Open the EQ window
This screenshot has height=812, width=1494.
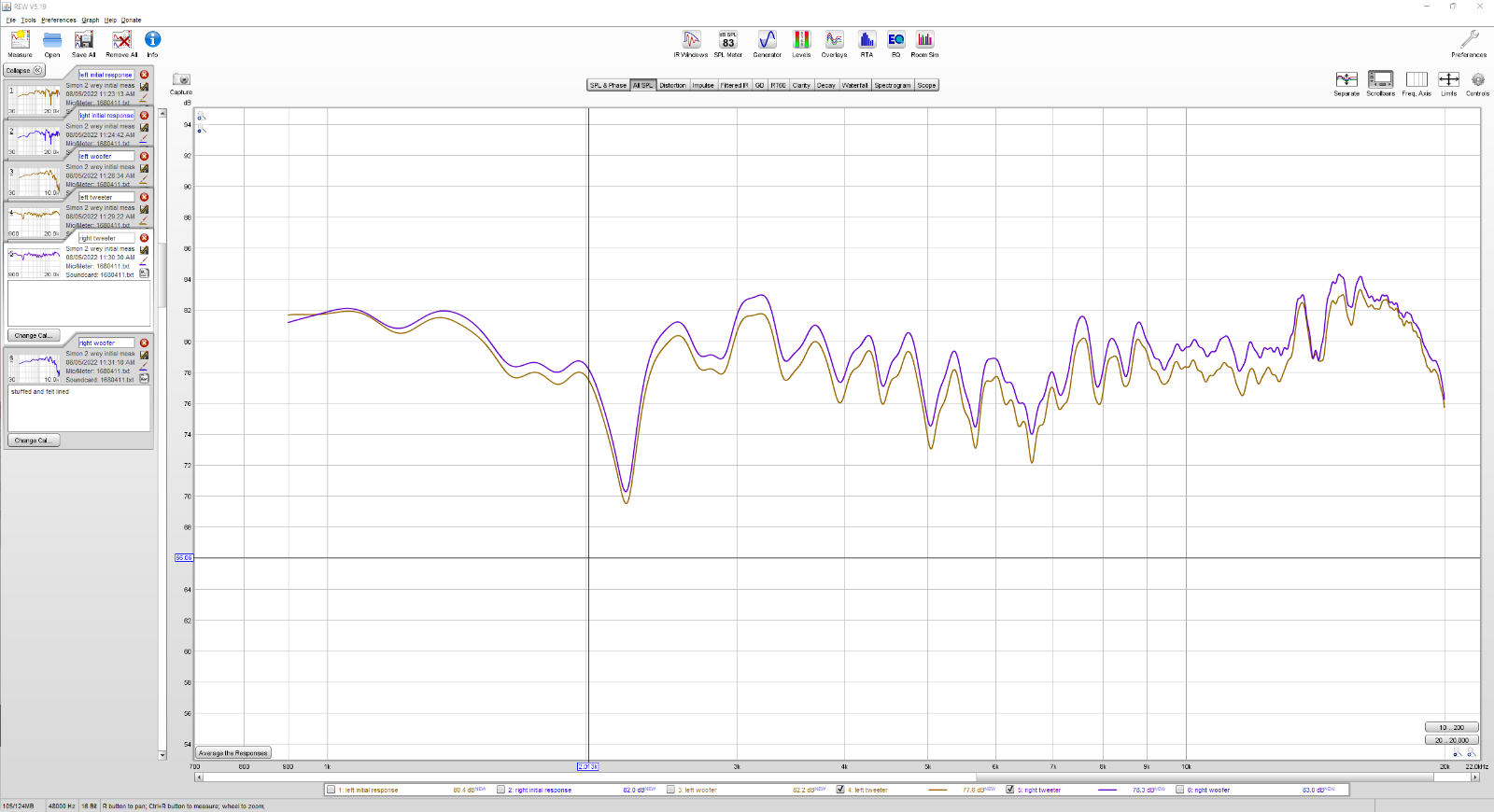[x=895, y=43]
